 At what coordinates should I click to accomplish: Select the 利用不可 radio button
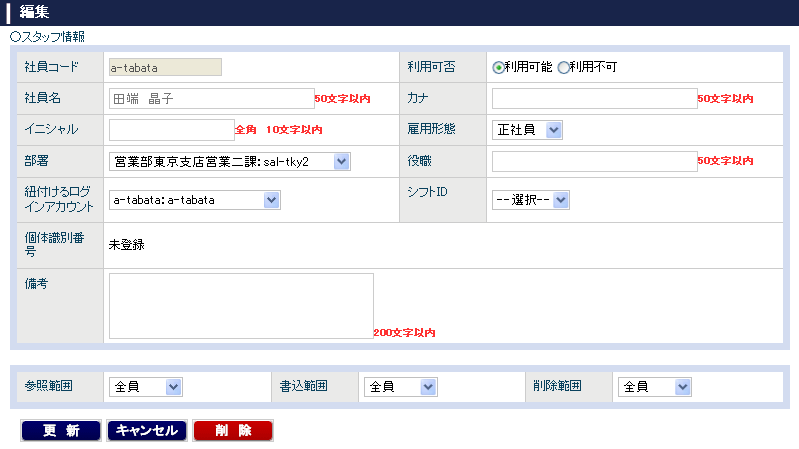(563, 67)
